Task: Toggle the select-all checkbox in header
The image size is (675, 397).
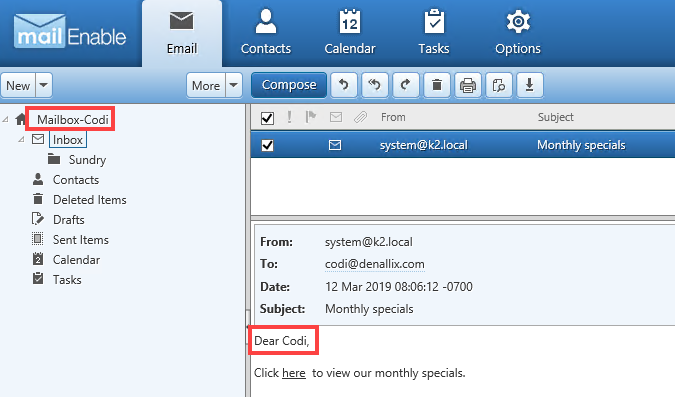Action: click(x=267, y=118)
